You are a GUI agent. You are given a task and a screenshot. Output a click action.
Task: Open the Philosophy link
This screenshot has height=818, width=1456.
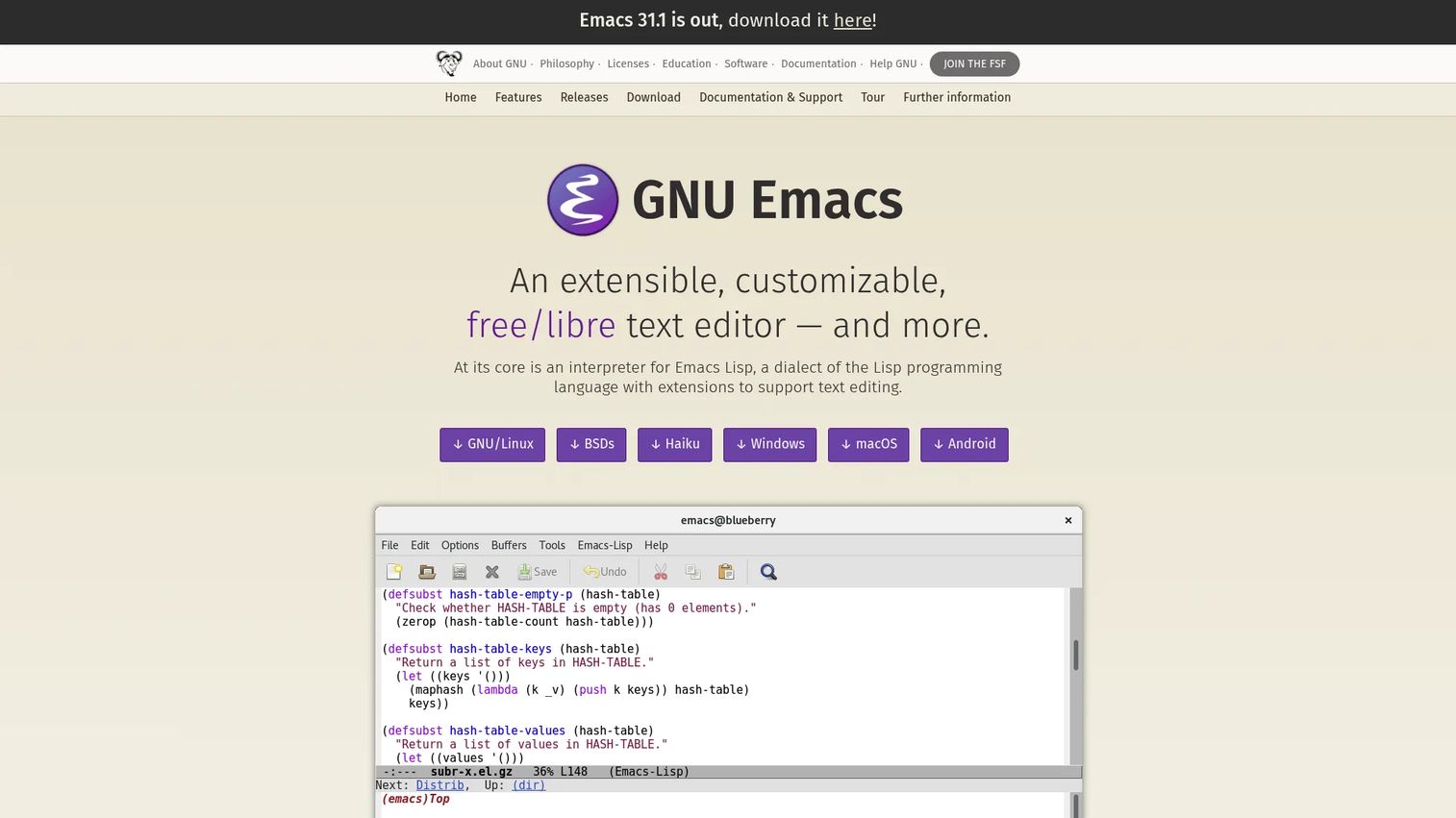[x=566, y=63]
